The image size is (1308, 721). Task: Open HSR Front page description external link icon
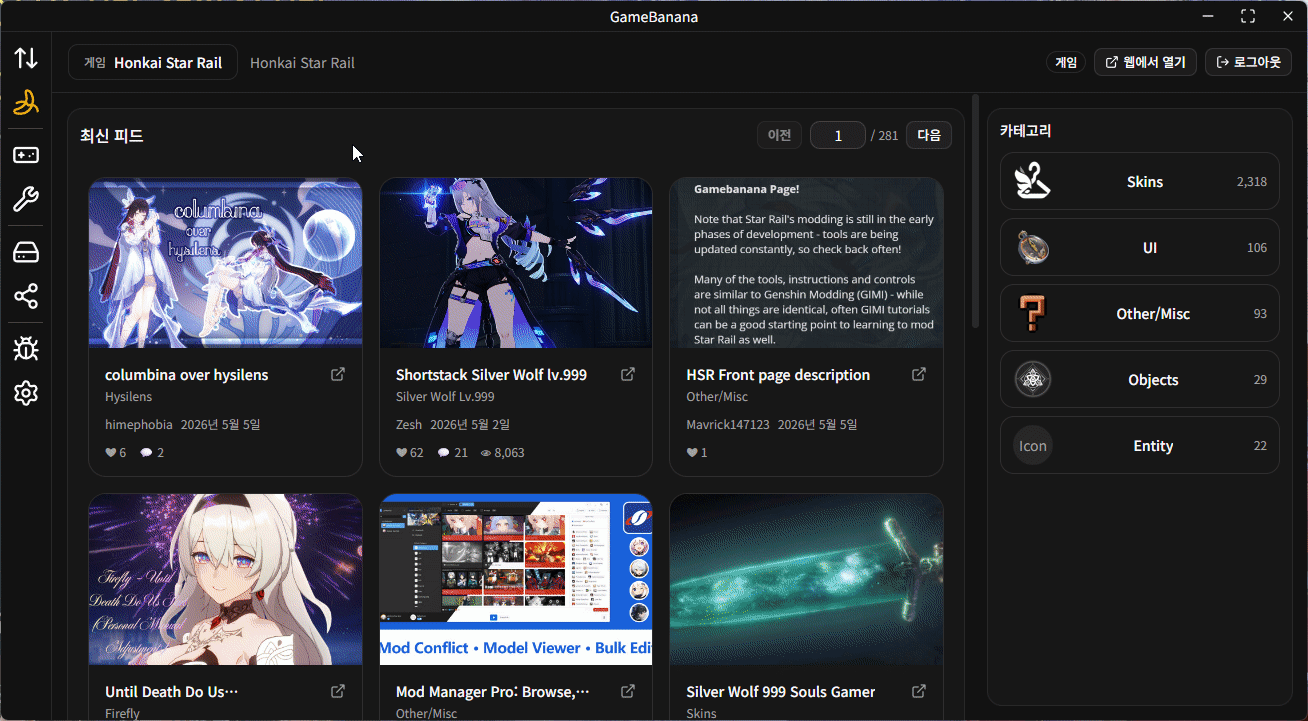click(x=919, y=374)
